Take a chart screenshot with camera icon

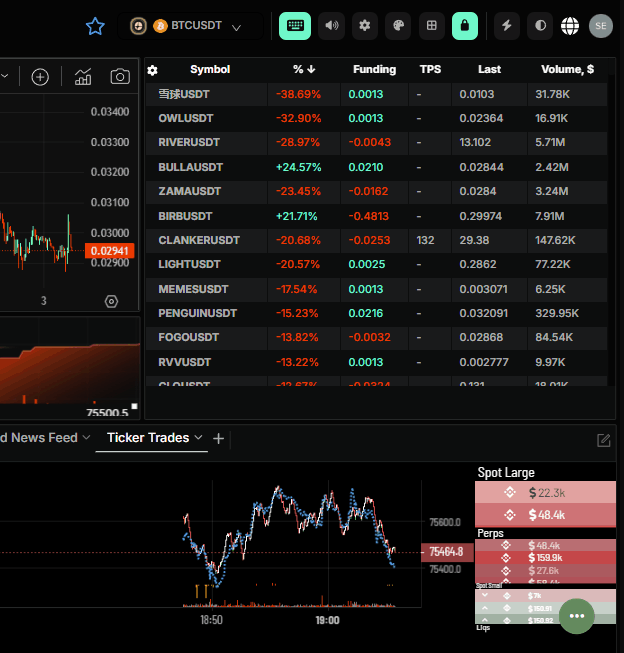point(120,77)
